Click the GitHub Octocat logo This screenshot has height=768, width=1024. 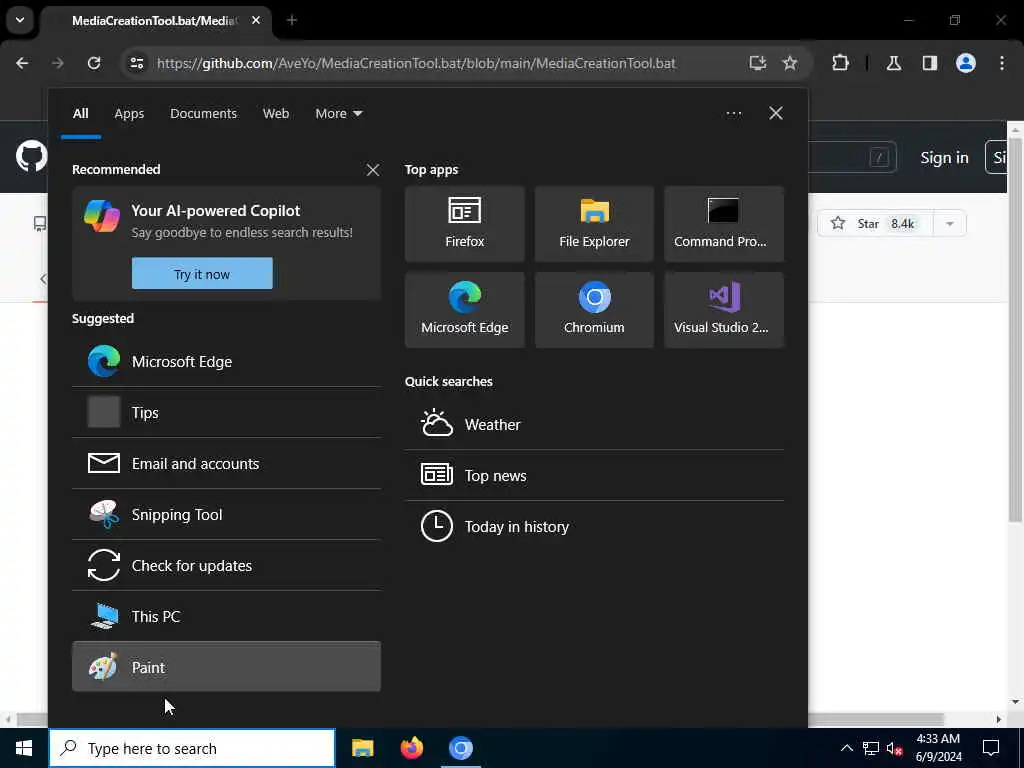point(31,157)
